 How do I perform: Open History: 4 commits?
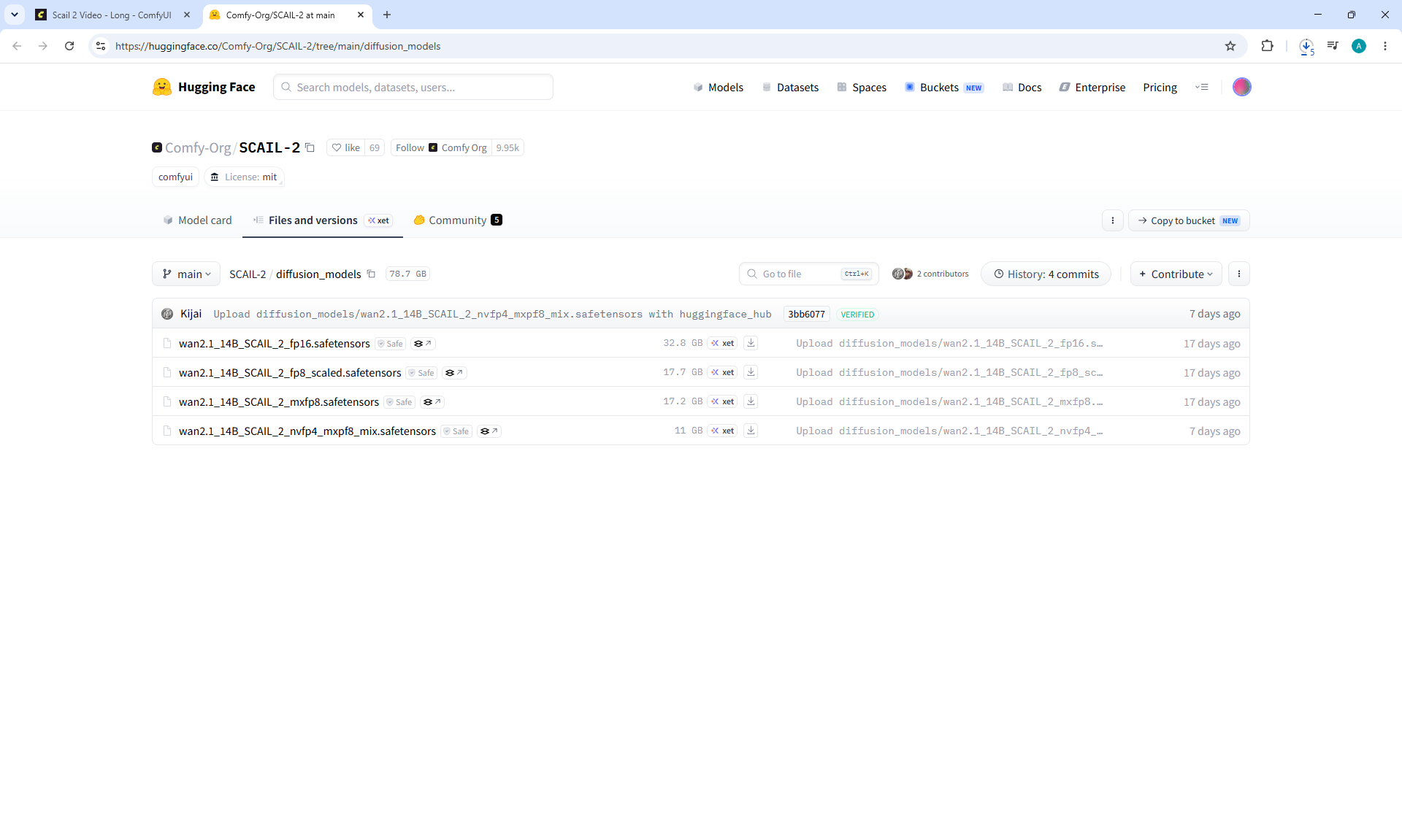[1046, 274]
